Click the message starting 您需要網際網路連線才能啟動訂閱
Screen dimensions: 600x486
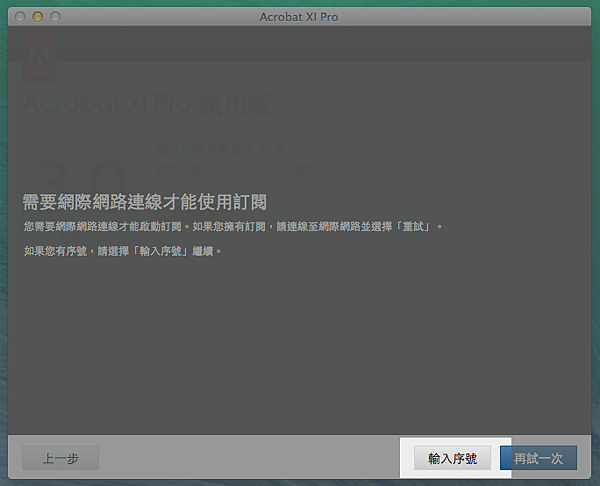(x=233, y=227)
